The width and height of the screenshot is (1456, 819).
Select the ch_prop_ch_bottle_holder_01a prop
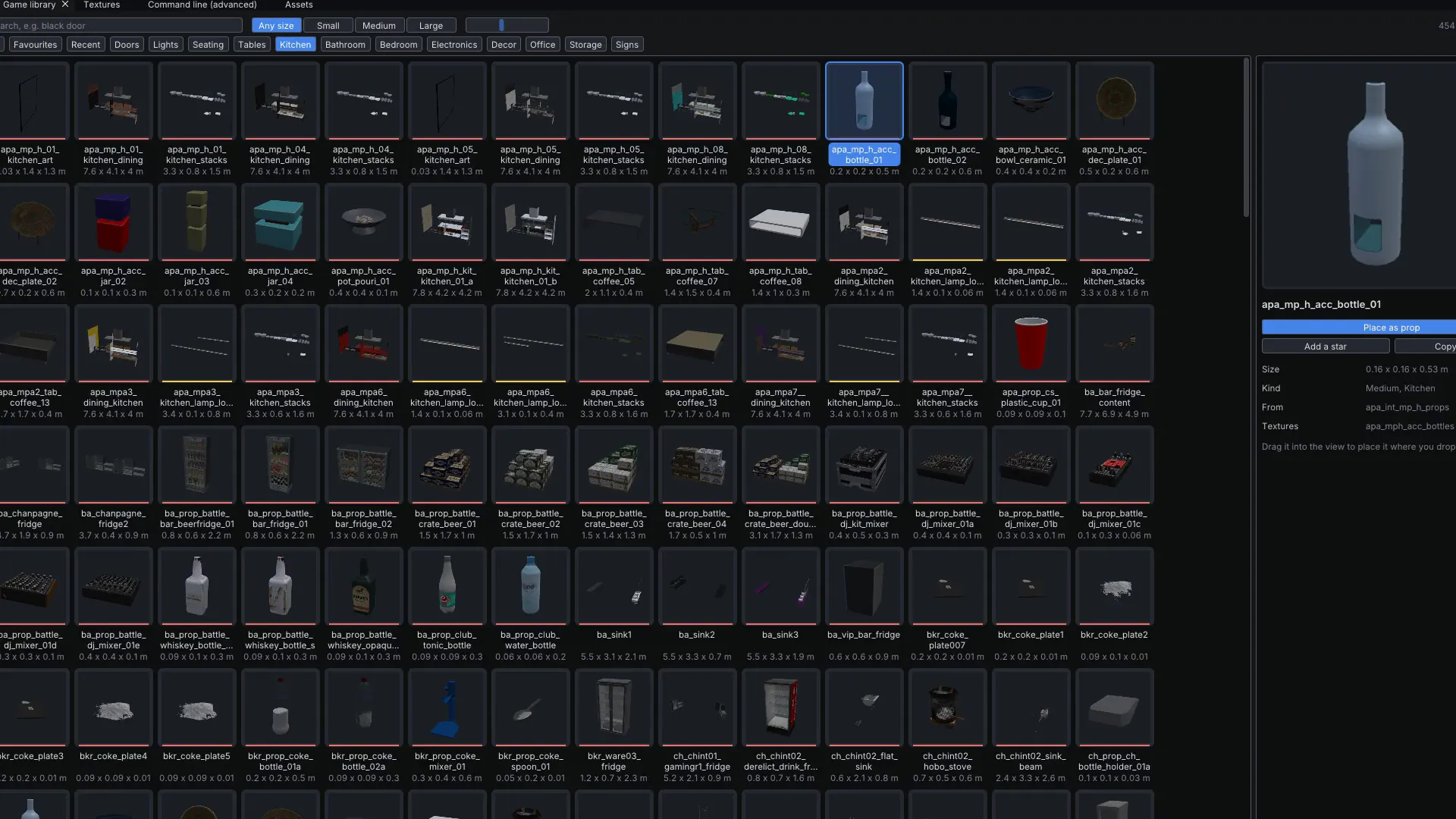1114,708
